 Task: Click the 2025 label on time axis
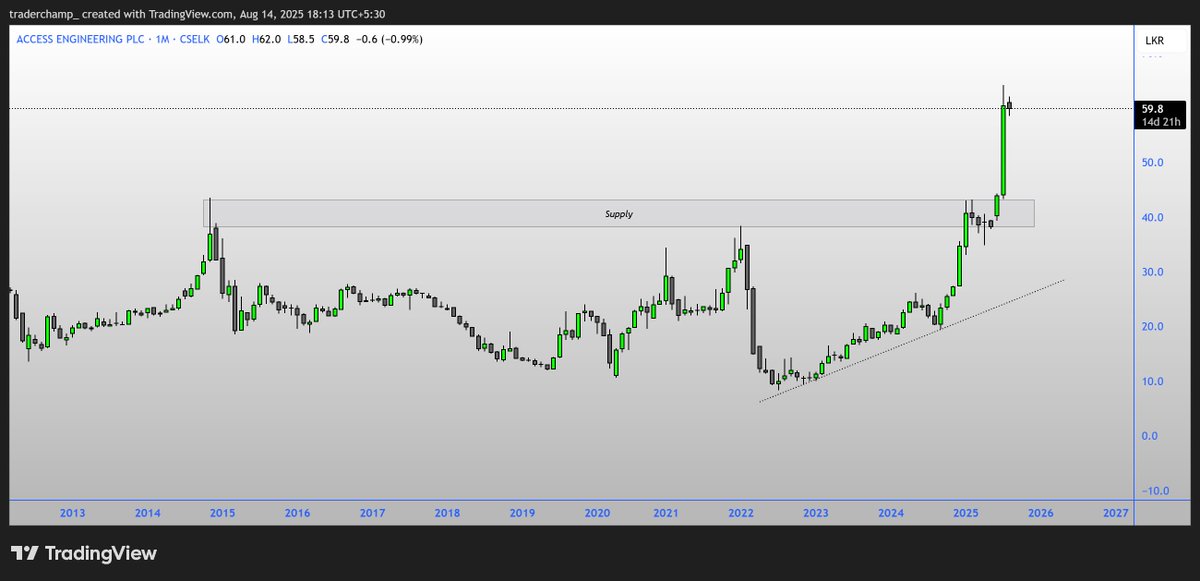[965, 513]
